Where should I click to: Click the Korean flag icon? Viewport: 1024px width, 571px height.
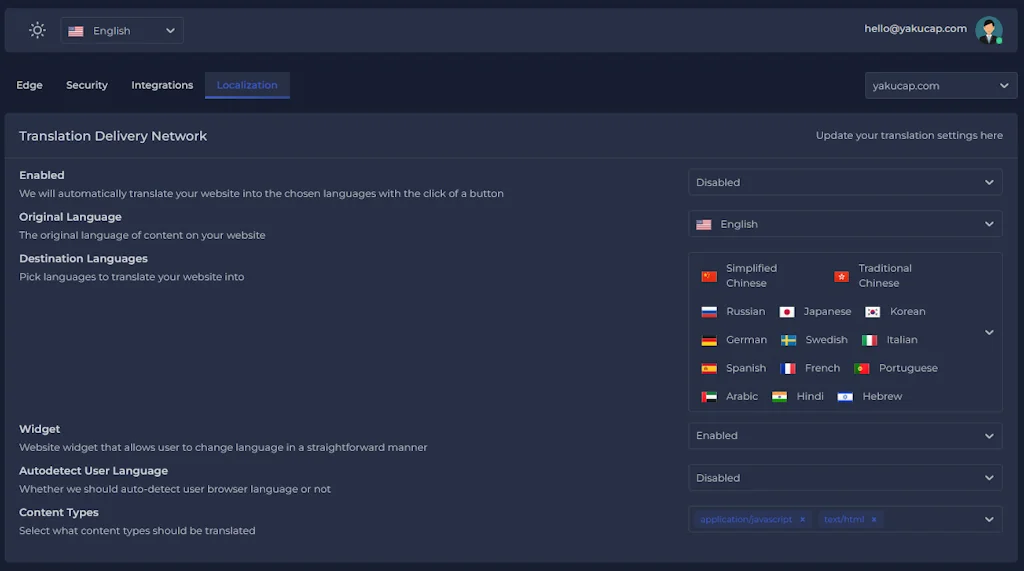[872, 312]
